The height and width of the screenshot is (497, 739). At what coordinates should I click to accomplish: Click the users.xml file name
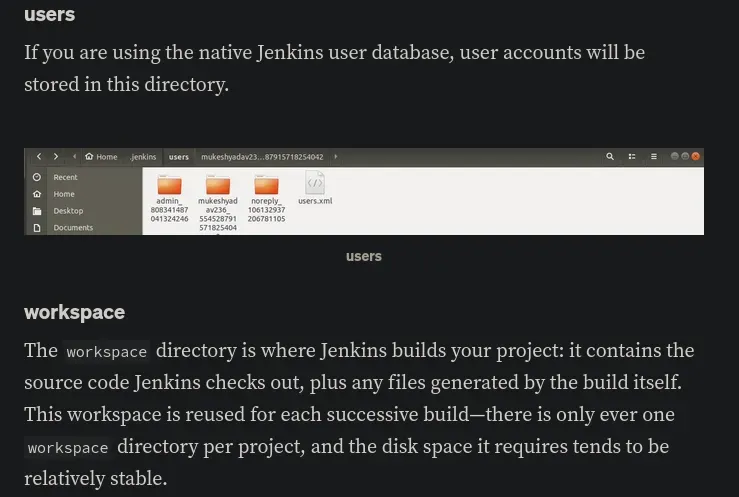point(315,201)
